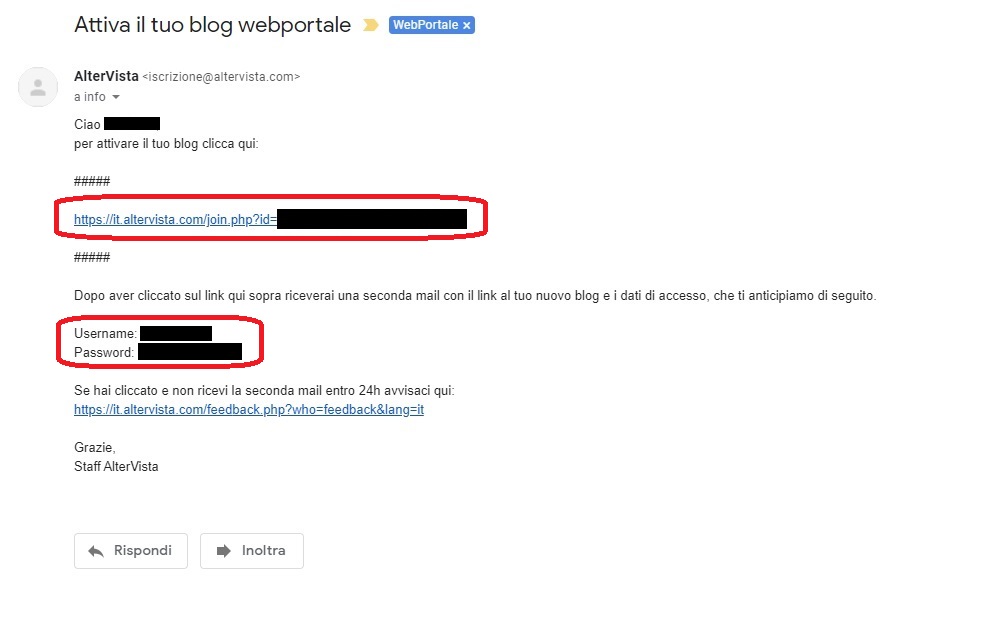Open the WebPortale label tag
Screen dimensions: 991x618
425,25
